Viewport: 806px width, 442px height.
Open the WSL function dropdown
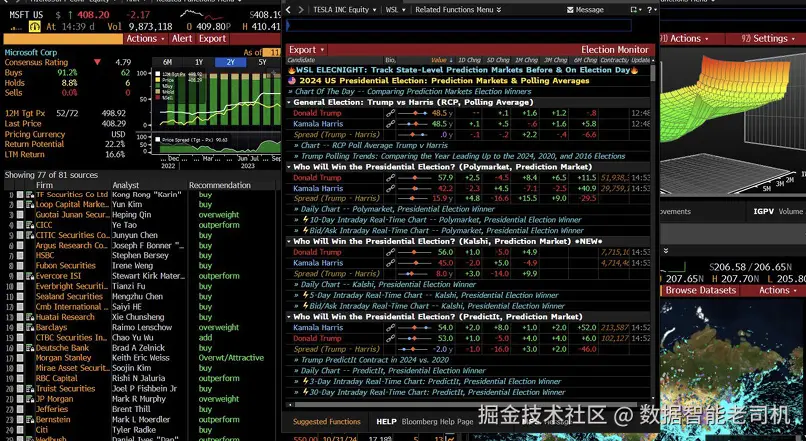pyautogui.click(x=396, y=10)
